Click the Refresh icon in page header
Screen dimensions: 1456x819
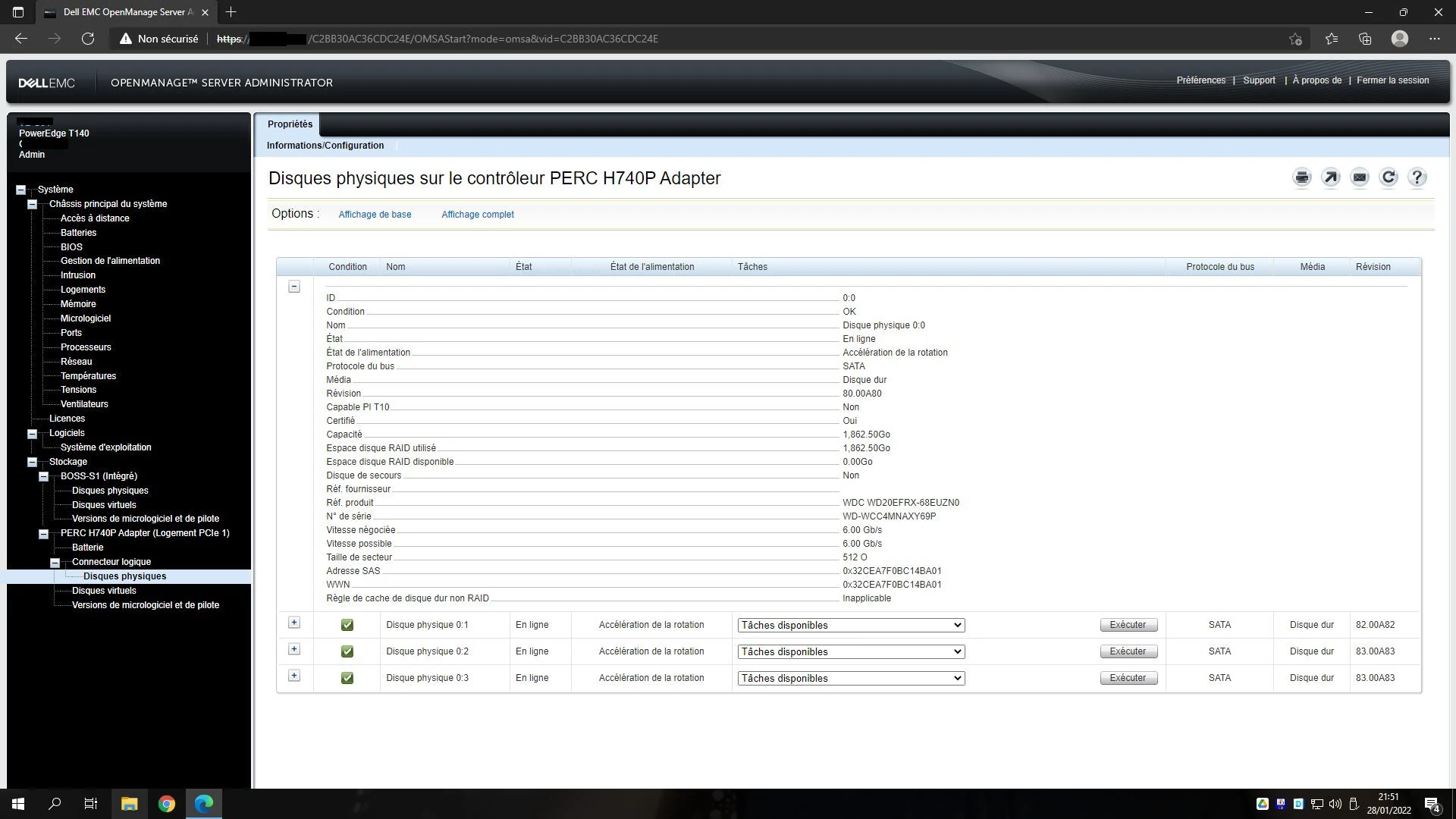tap(1388, 177)
